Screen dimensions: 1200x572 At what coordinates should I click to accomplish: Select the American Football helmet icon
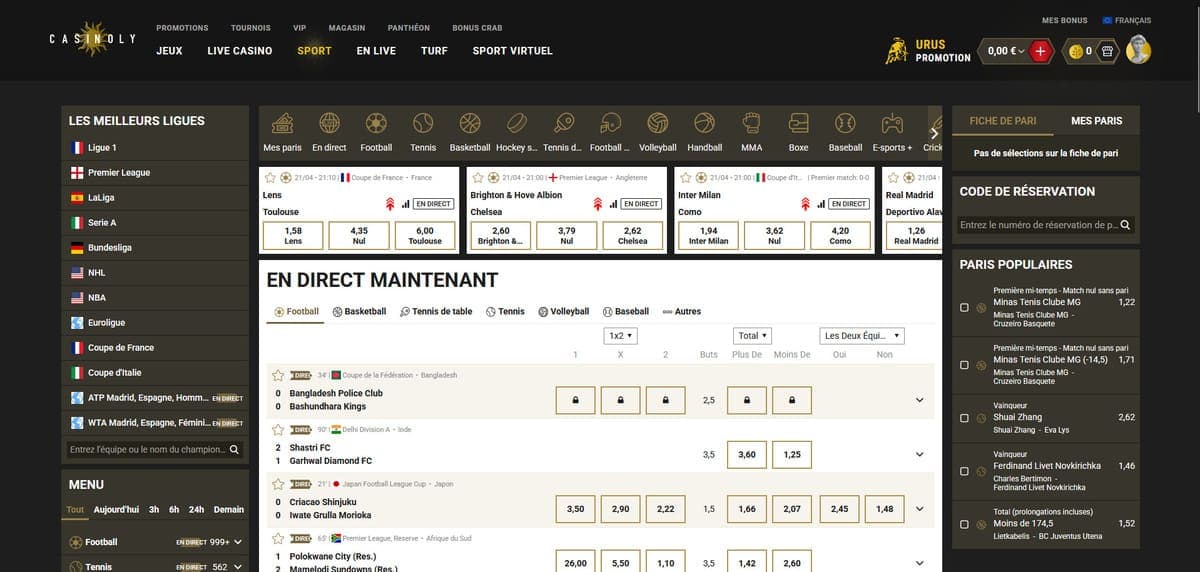point(610,123)
